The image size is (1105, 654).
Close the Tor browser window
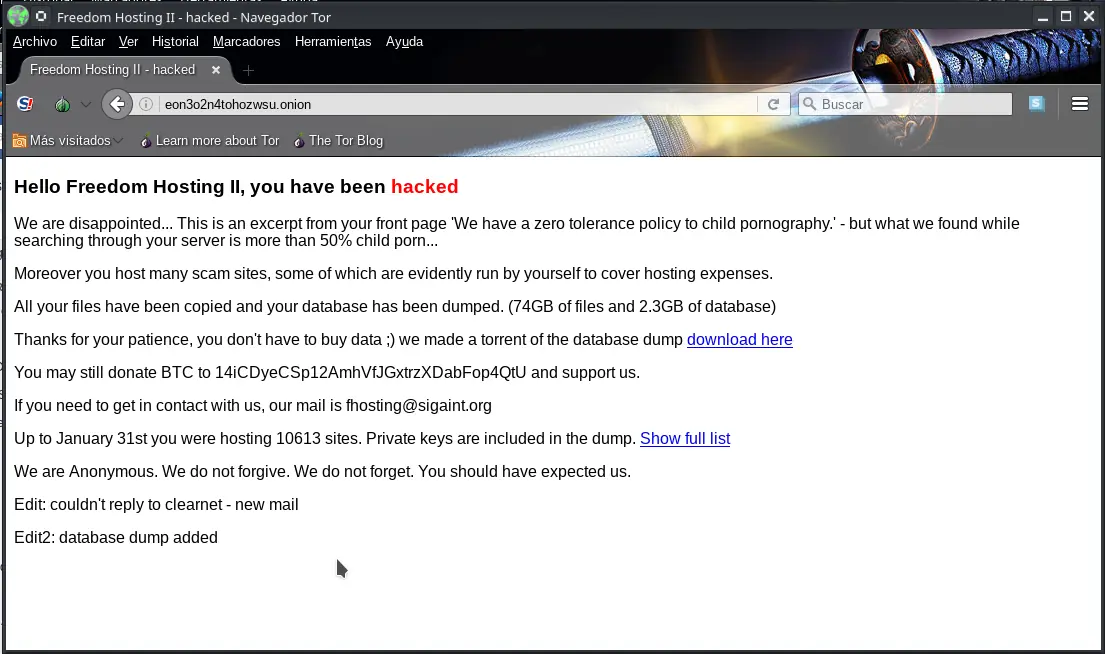tap(1089, 16)
